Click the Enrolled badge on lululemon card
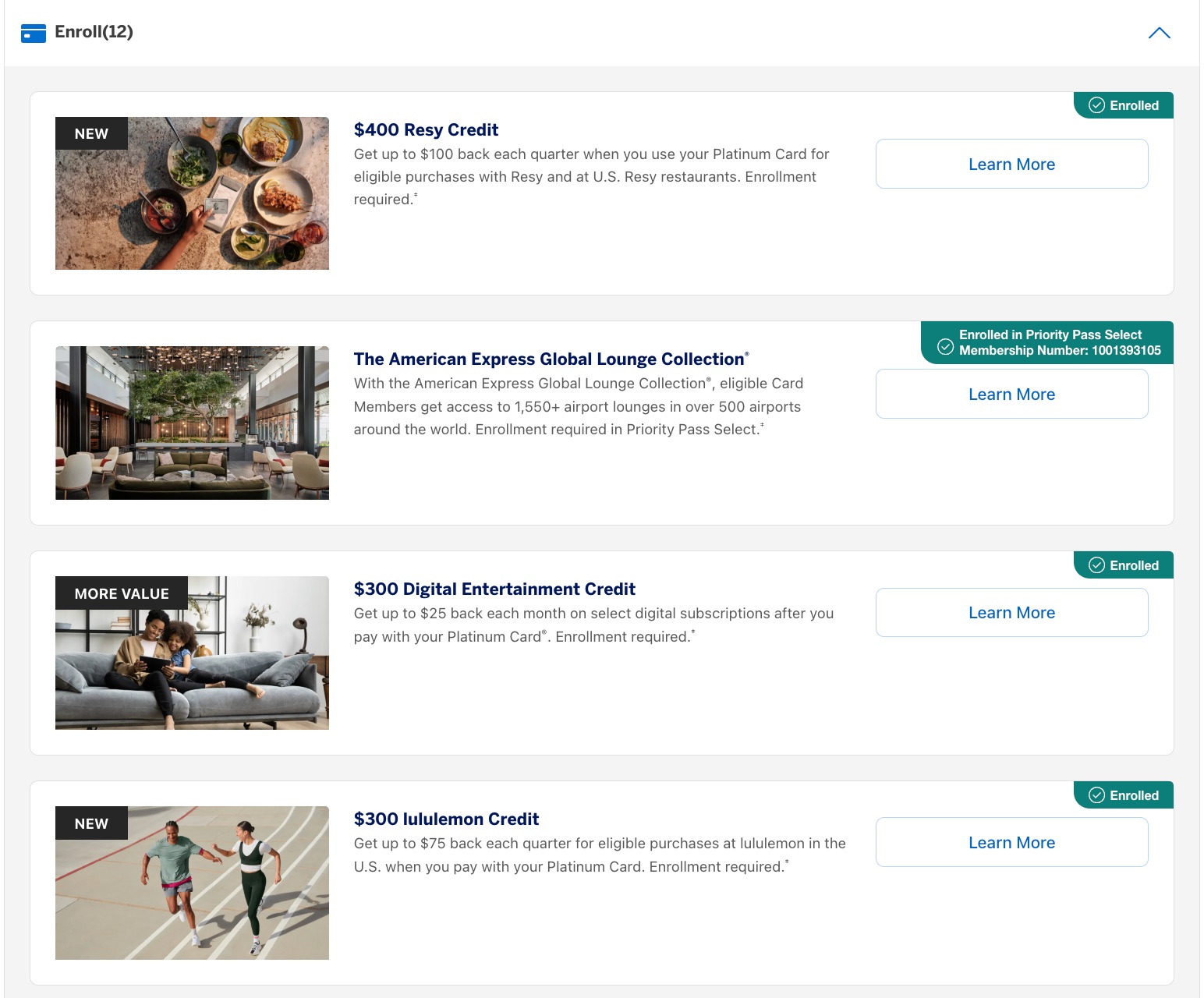 (1124, 795)
